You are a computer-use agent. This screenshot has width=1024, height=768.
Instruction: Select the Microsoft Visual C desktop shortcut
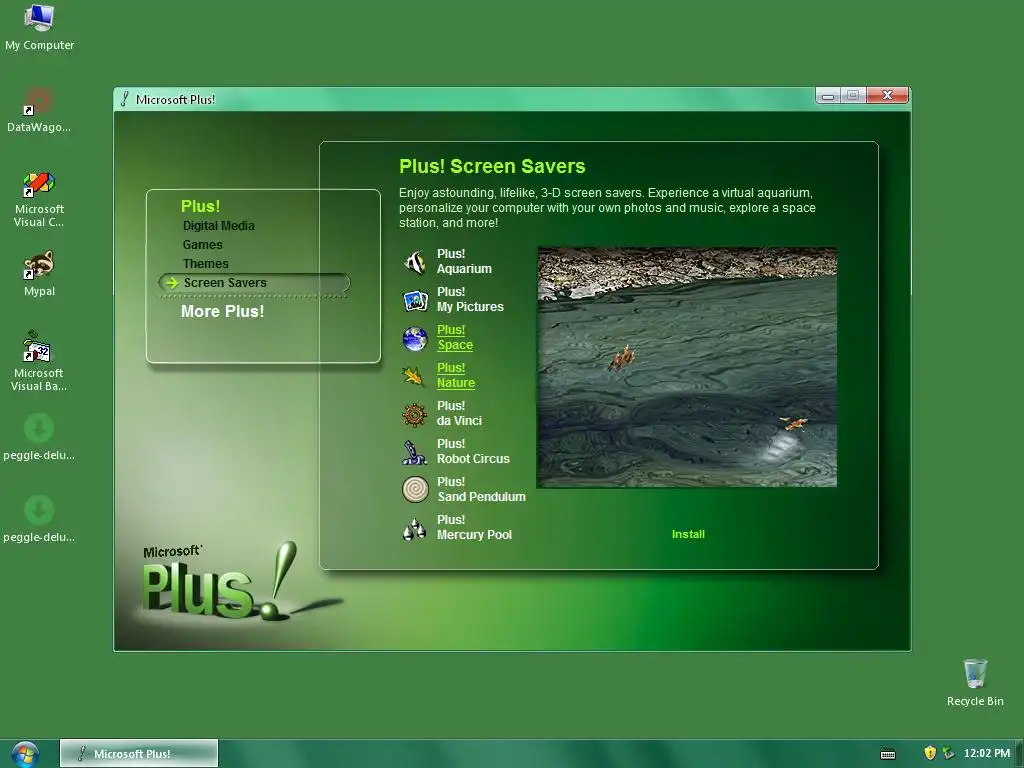(39, 199)
